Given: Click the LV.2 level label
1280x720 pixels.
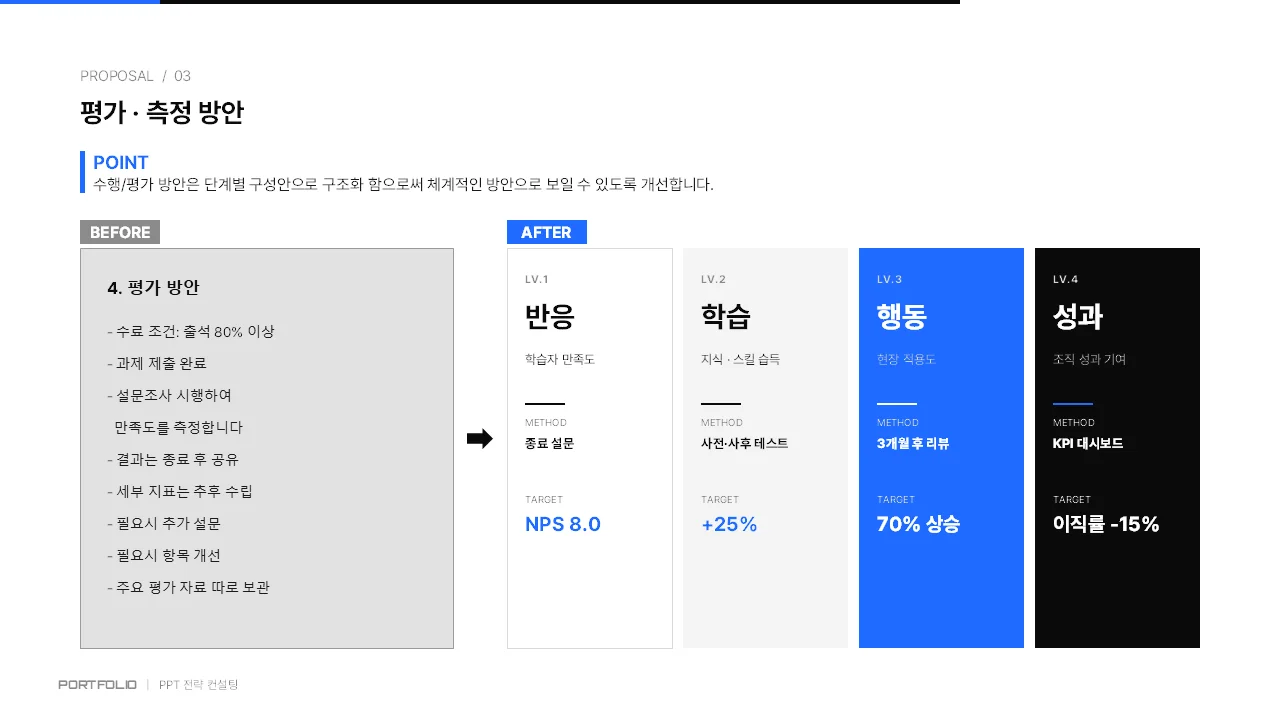Looking at the screenshot, I should [x=714, y=280].
